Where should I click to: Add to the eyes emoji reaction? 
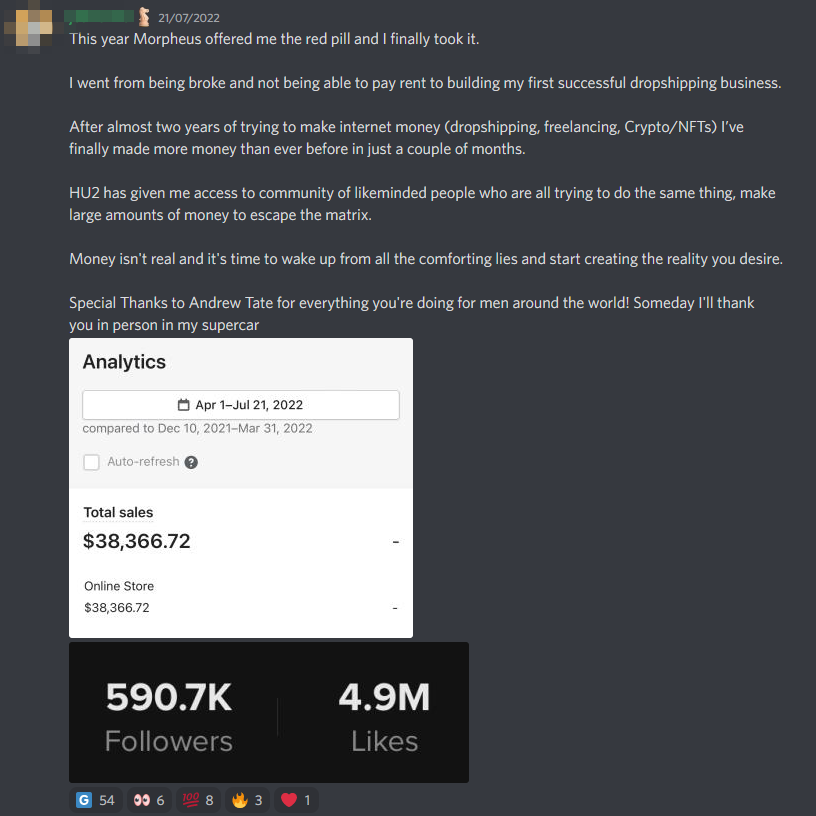(x=149, y=800)
